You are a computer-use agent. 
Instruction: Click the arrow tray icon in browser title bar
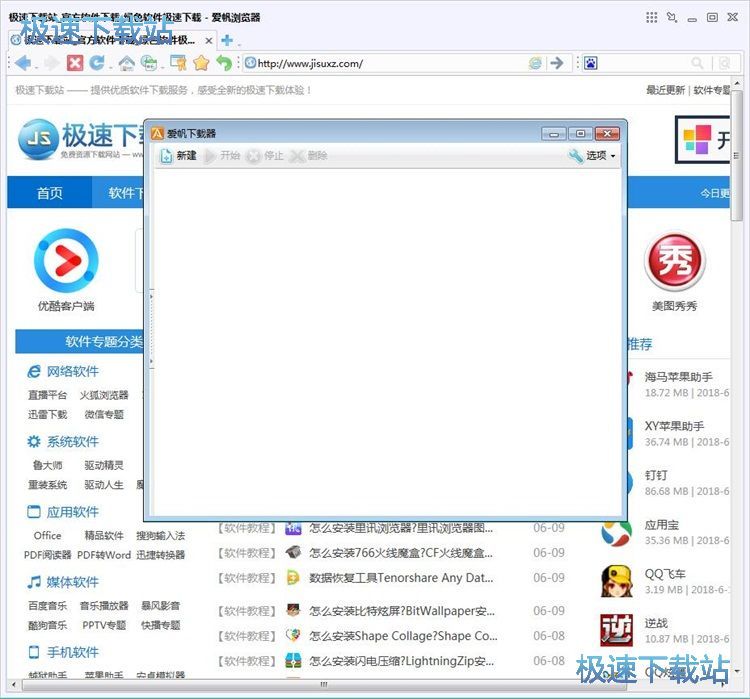672,17
